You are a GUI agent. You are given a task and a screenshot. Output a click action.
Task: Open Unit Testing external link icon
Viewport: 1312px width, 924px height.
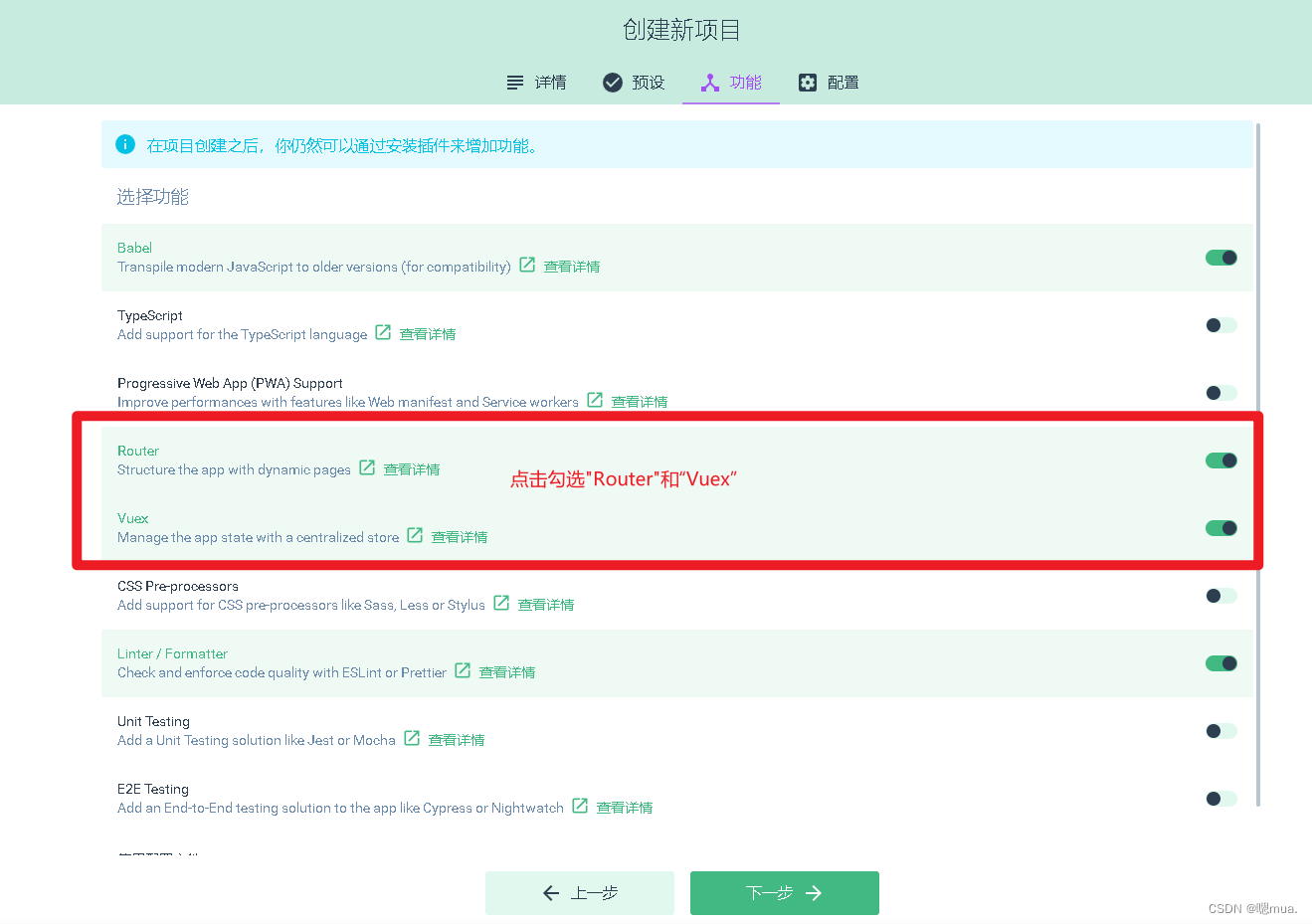pyautogui.click(x=412, y=738)
